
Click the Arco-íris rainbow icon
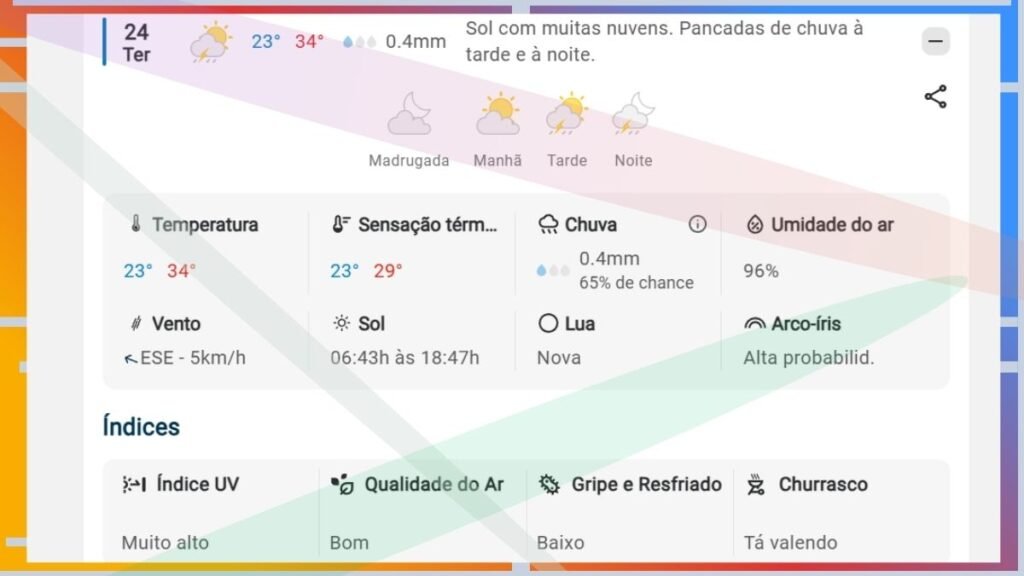tap(755, 324)
